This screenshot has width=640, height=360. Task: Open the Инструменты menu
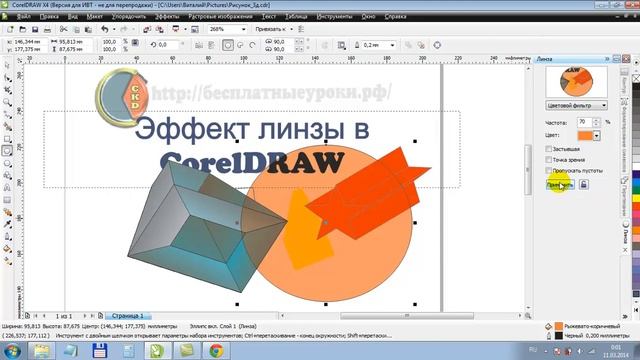(x=334, y=17)
